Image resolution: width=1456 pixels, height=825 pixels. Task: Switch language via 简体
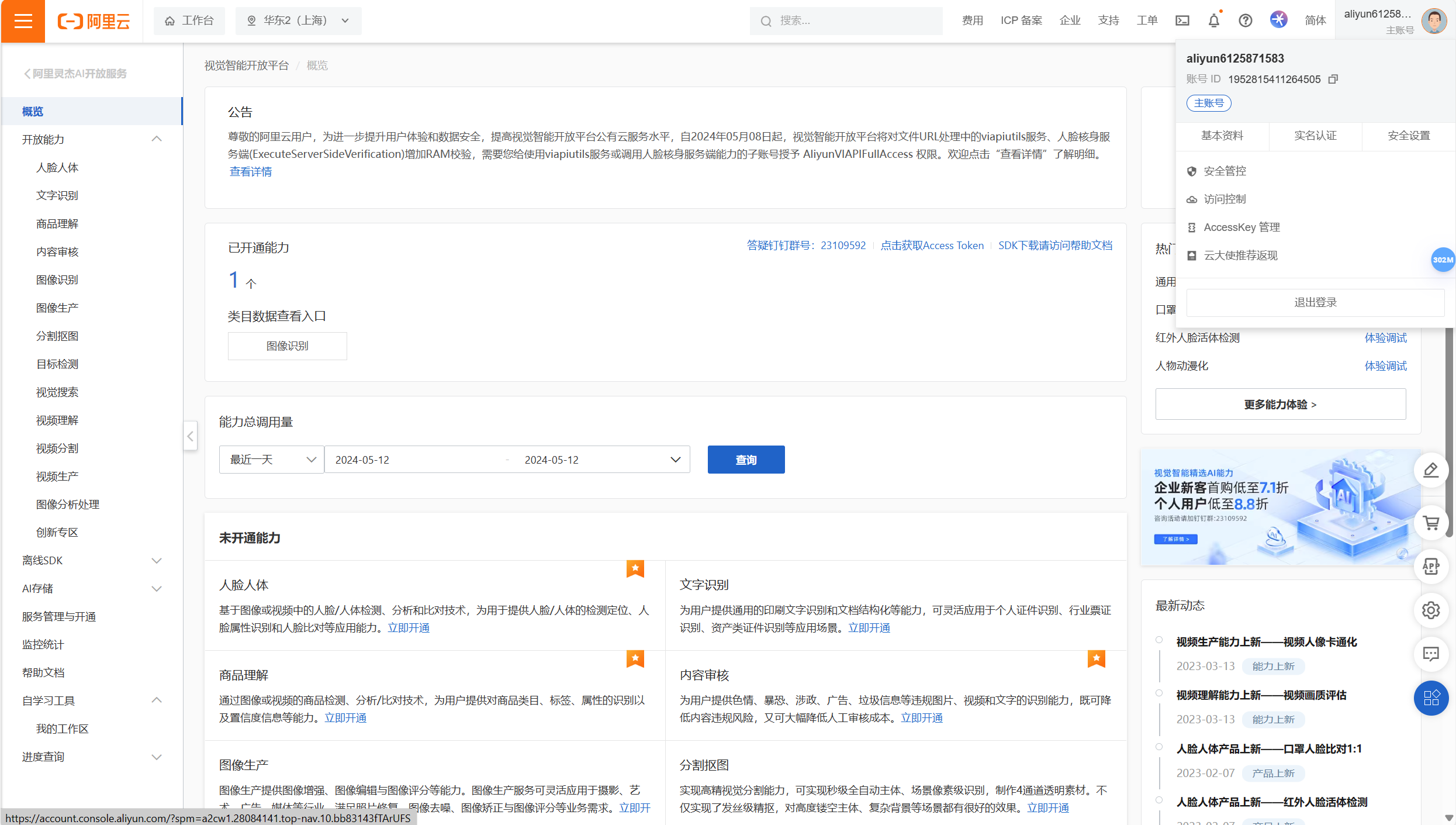point(1315,20)
